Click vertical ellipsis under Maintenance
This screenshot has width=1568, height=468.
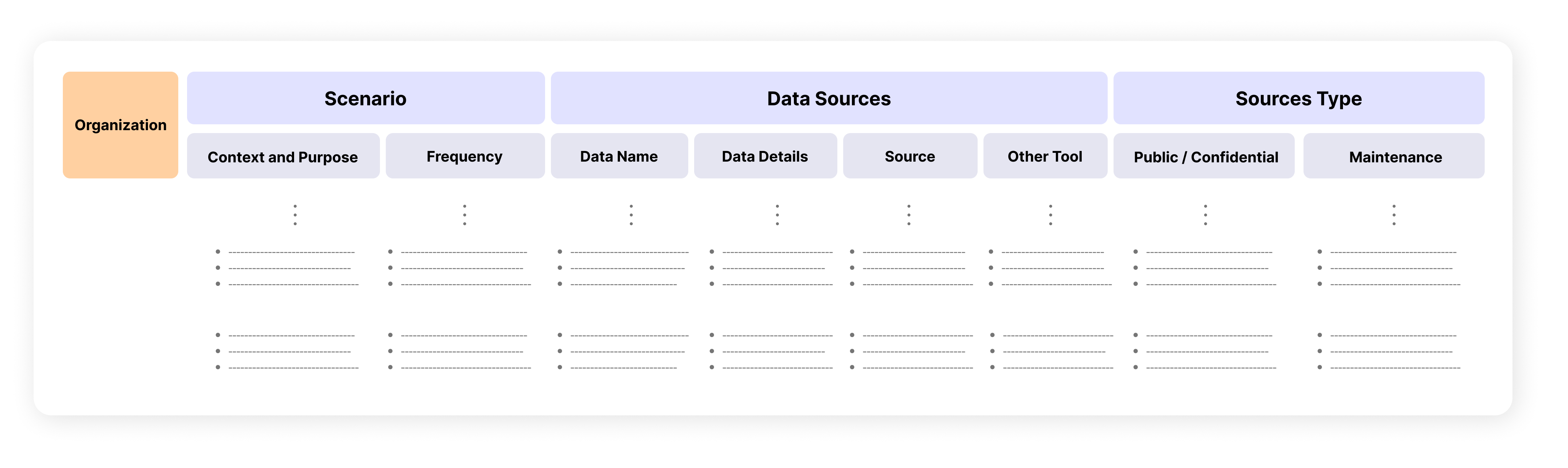pyautogui.click(x=1394, y=215)
